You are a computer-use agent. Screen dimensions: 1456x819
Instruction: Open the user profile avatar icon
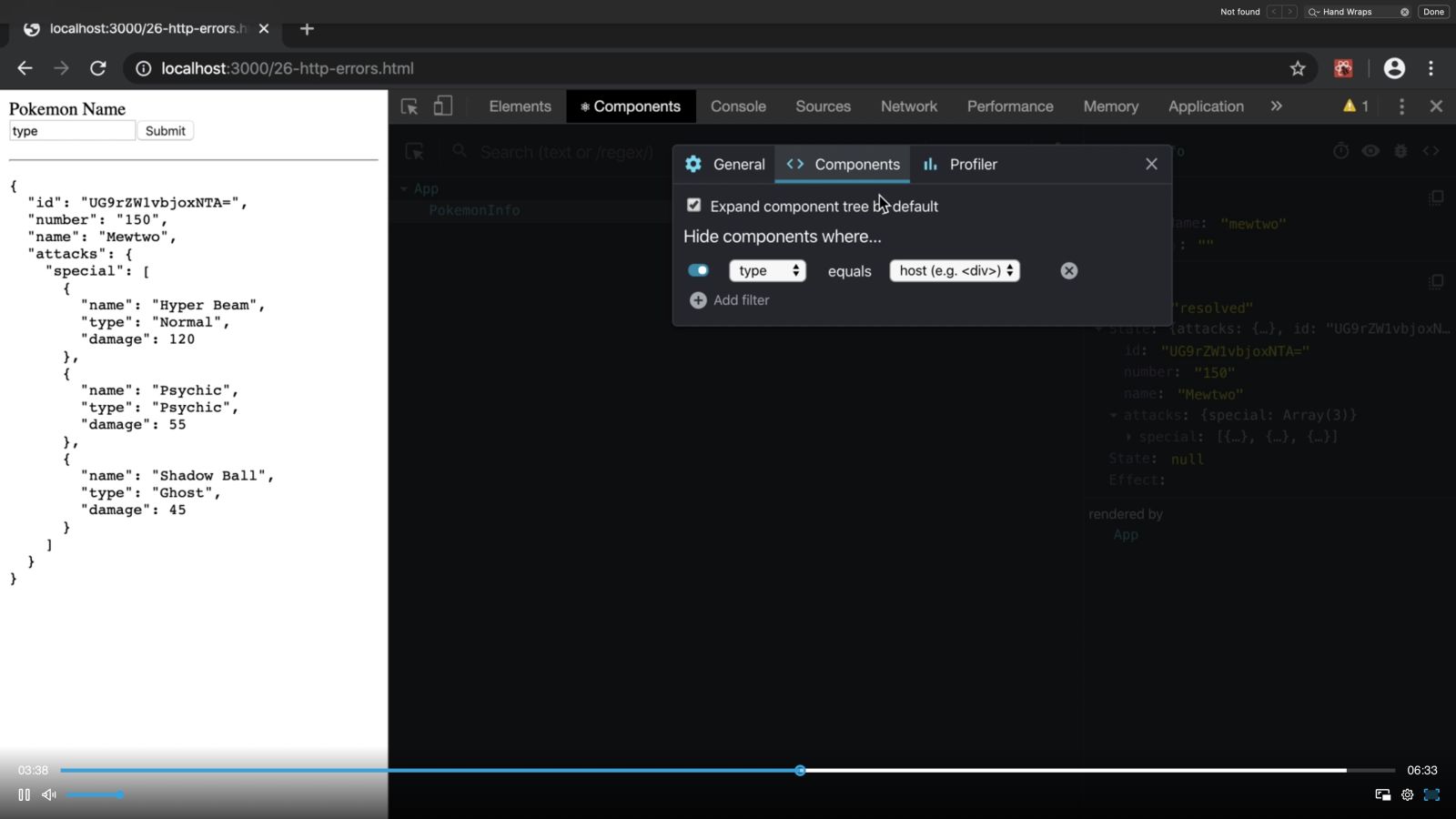coord(1394,68)
